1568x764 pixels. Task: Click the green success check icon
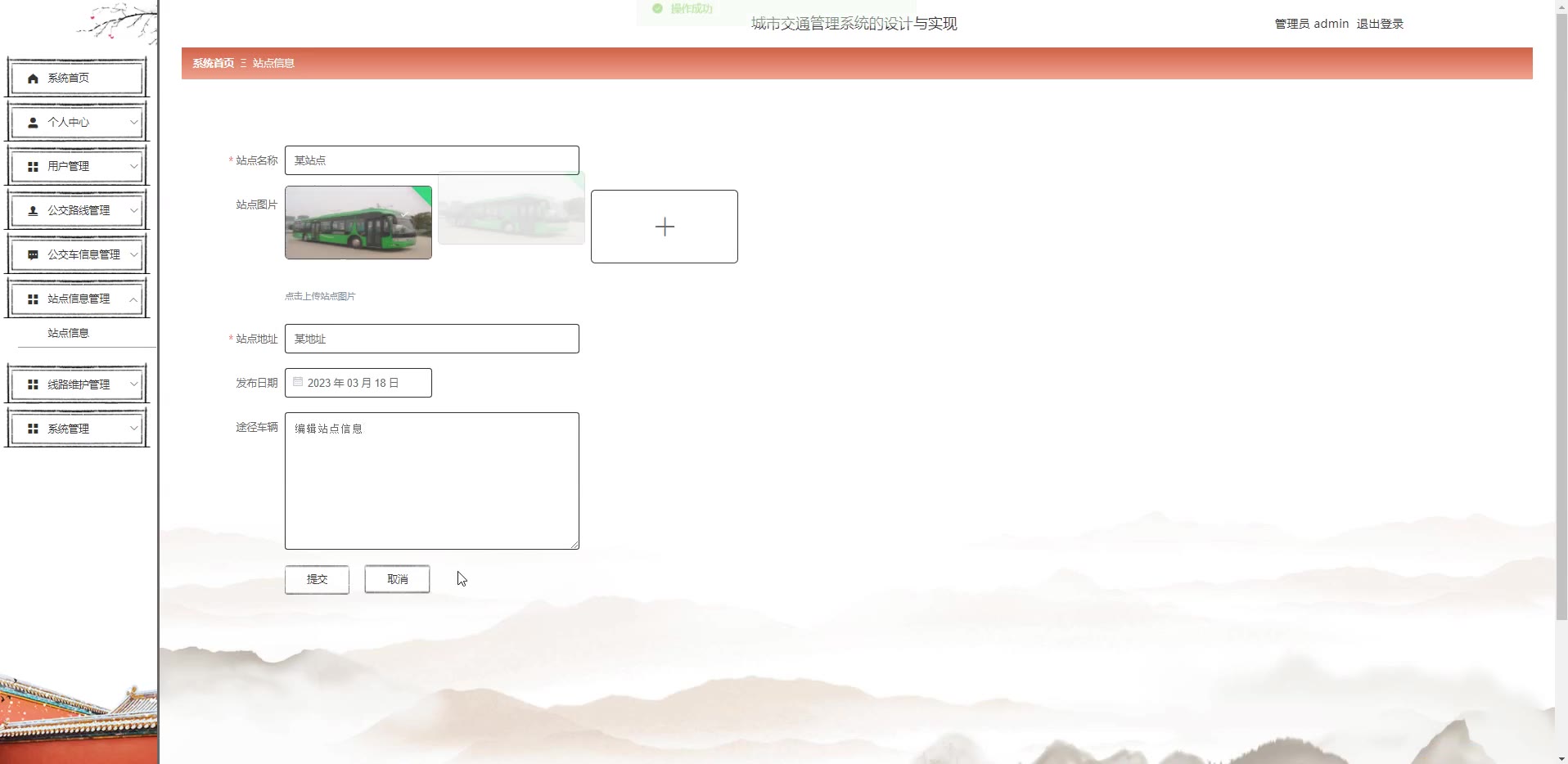(657, 8)
